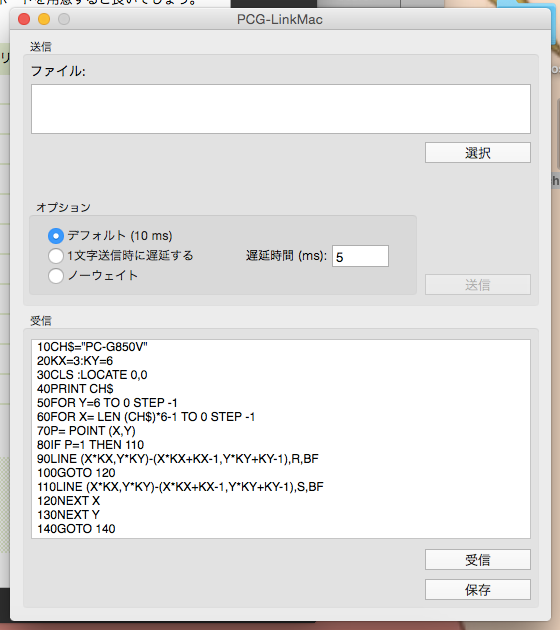Click the line 10CH$="PC-G850V"
Screen dimensions: 560x630
tap(92, 347)
